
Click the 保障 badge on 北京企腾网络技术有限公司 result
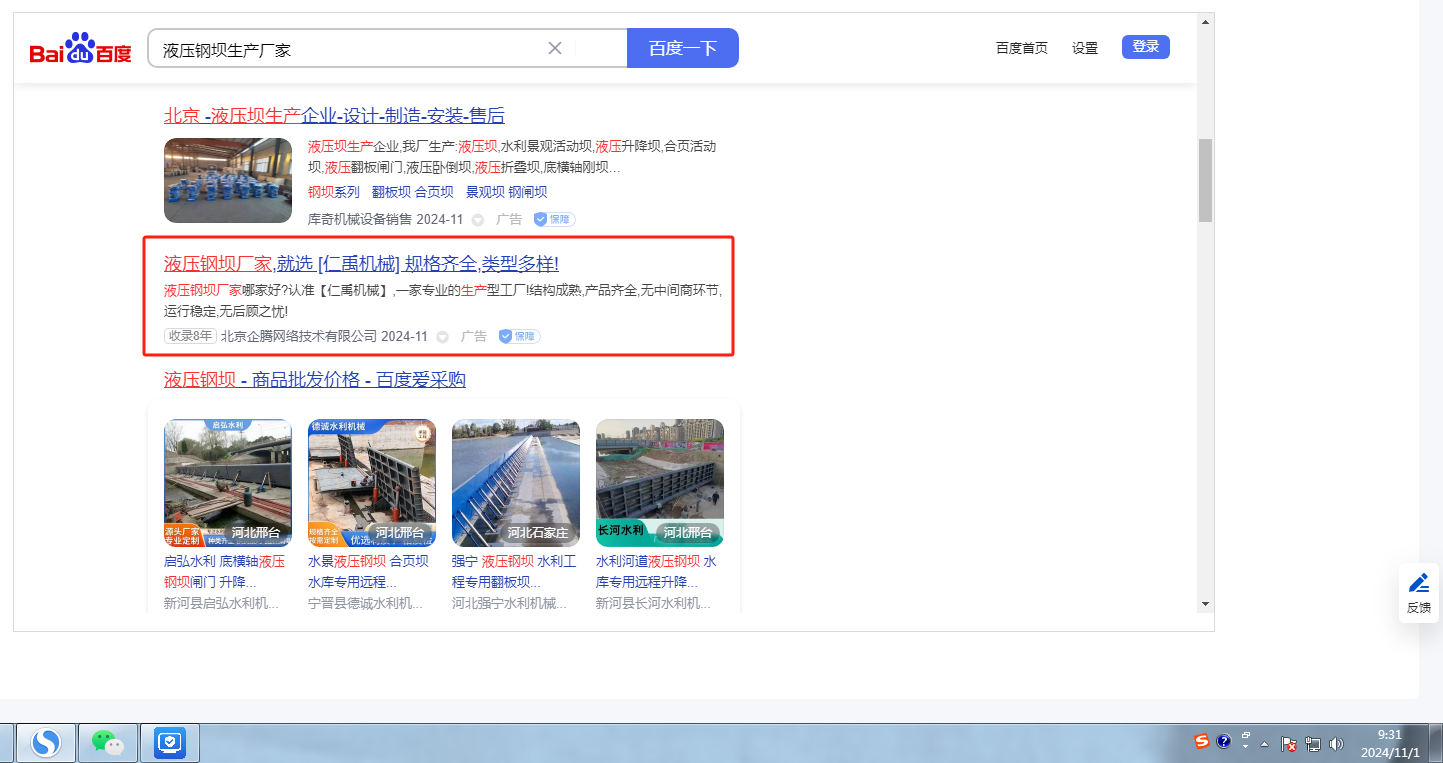[519, 336]
